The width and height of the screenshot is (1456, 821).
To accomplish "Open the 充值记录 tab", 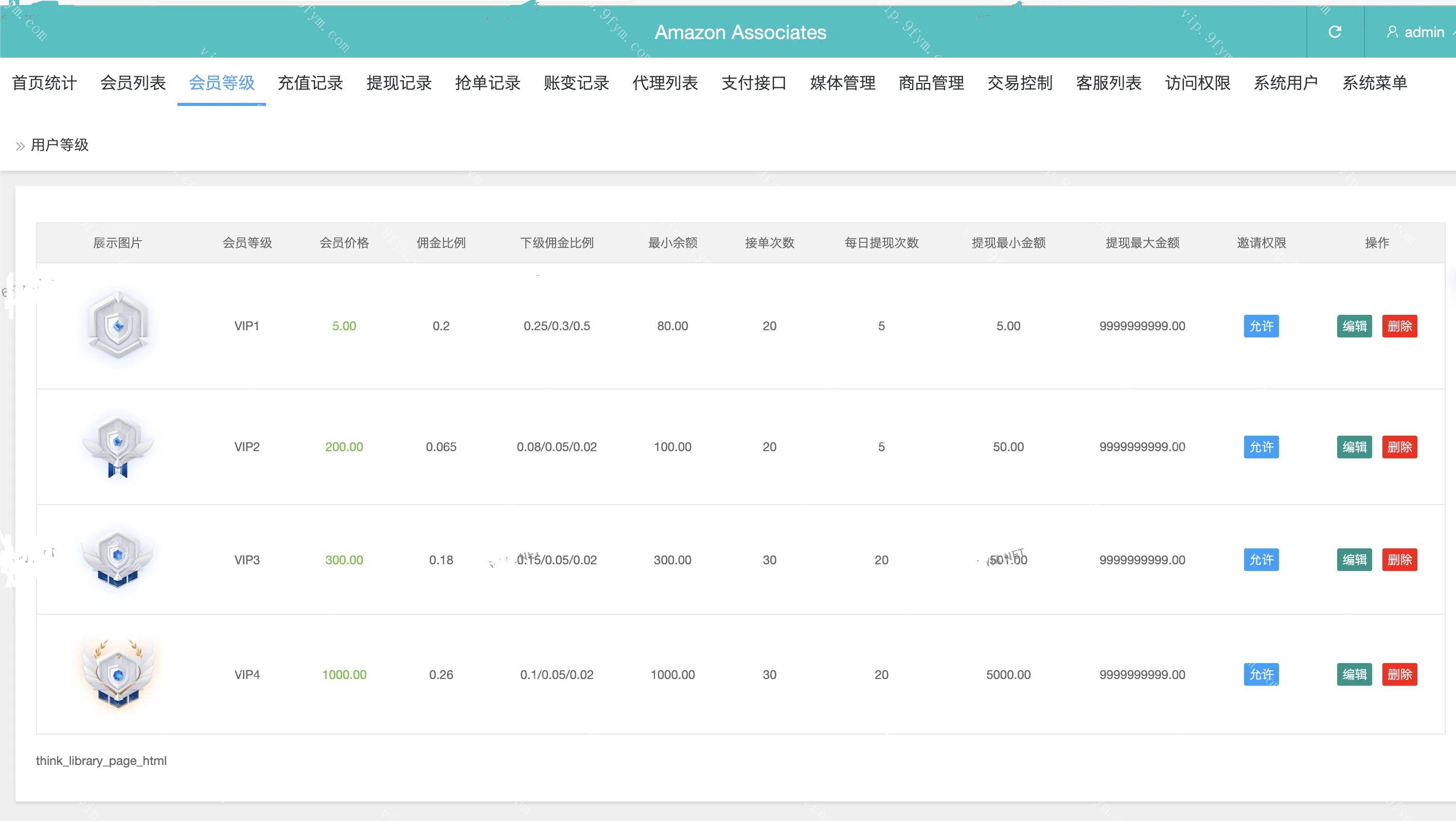I will click(310, 83).
